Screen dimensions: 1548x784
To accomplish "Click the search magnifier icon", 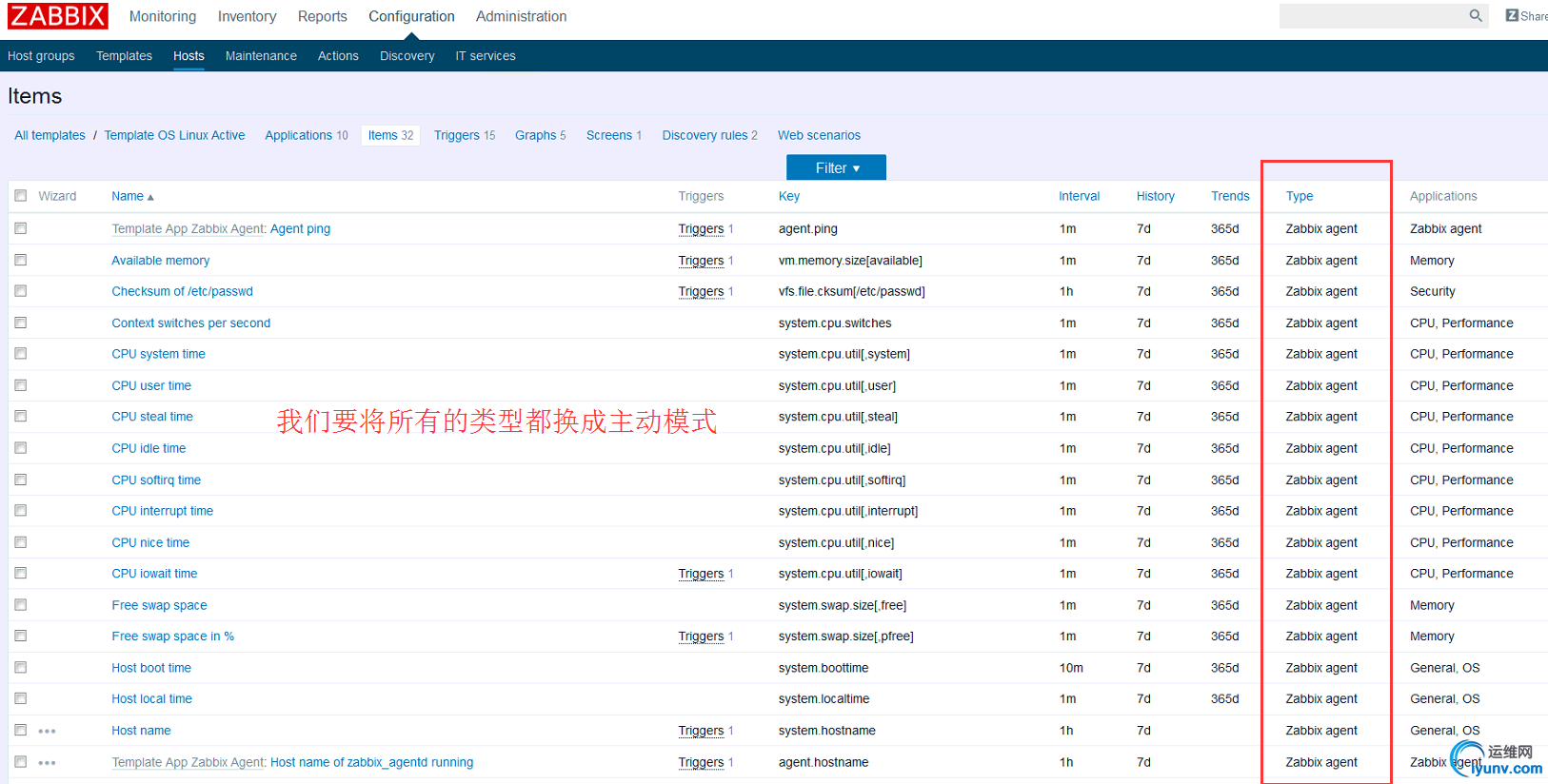I will point(1476,15).
